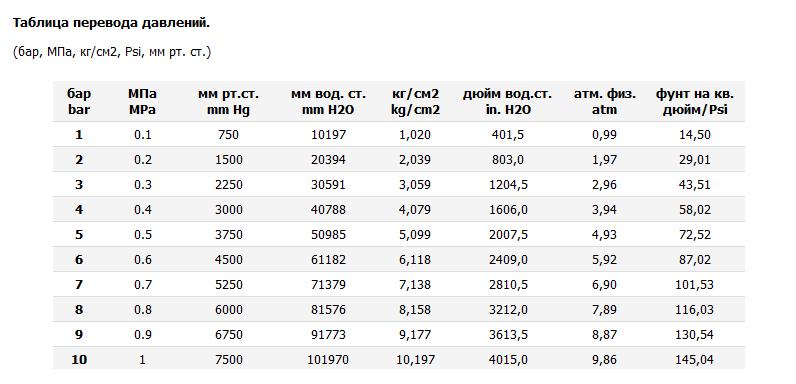Screen dimensions: 796x384
Task: Select the in. H2O value 2409,0
Action: click(509, 260)
